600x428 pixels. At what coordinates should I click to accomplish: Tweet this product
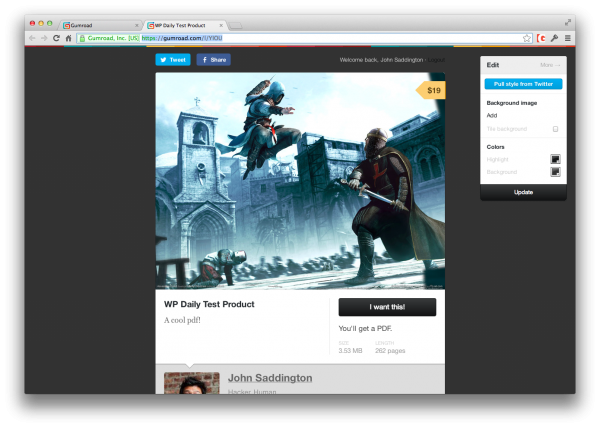[173, 60]
